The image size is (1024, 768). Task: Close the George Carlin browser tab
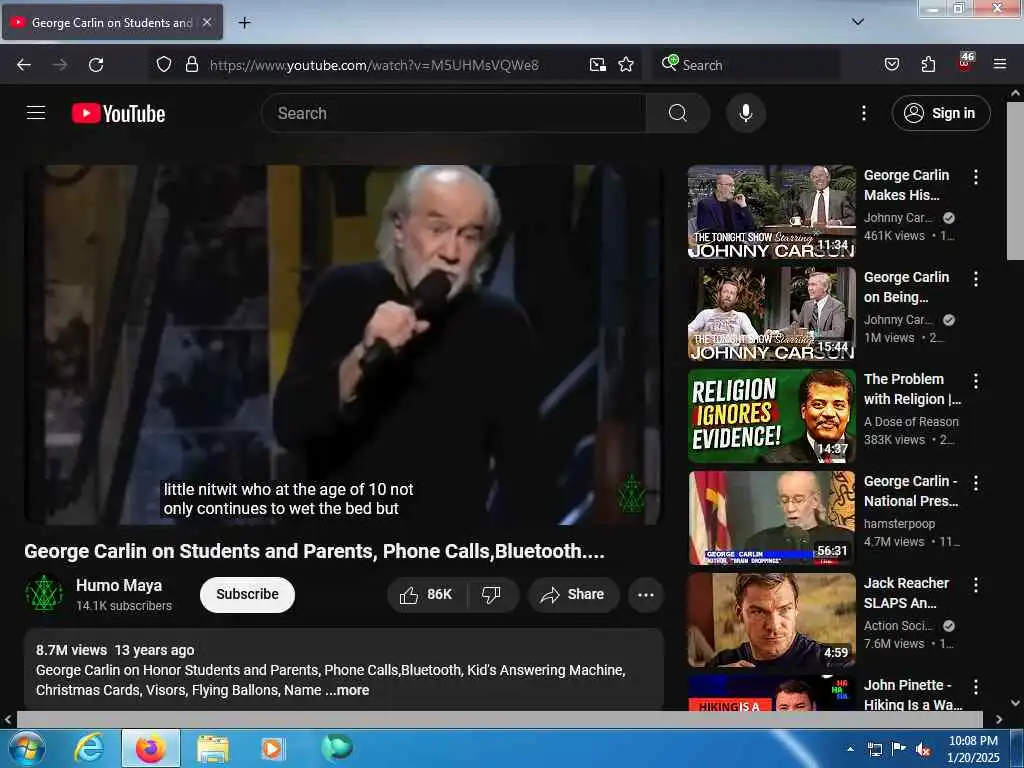[x=207, y=22]
